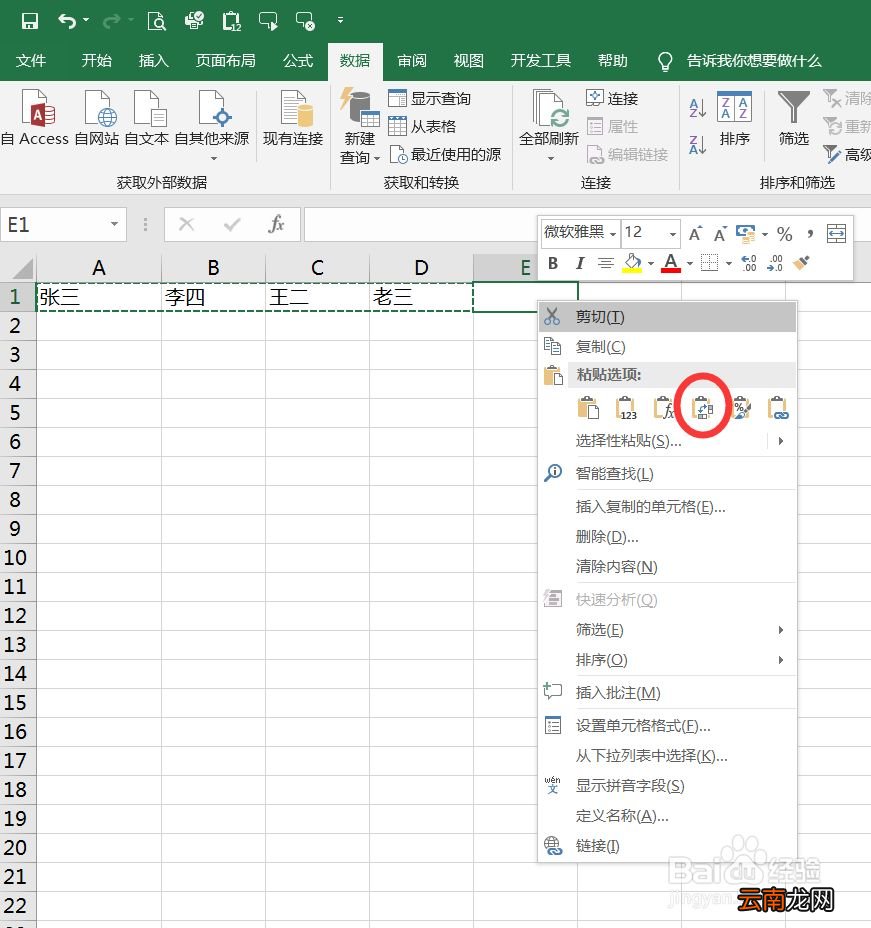This screenshot has height=928, width=871.
Task: Toggle italic in mini toolbar
Action: 580,263
